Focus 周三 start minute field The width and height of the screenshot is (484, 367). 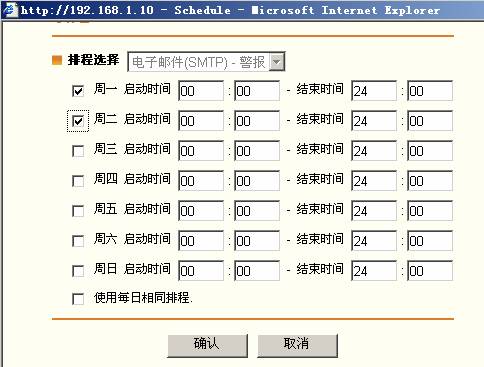[x=257, y=150]
